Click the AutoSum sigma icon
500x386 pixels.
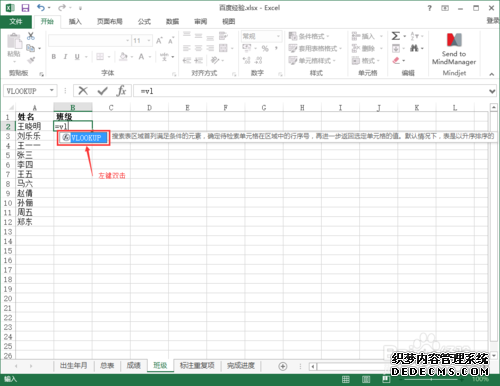(396, 36)
